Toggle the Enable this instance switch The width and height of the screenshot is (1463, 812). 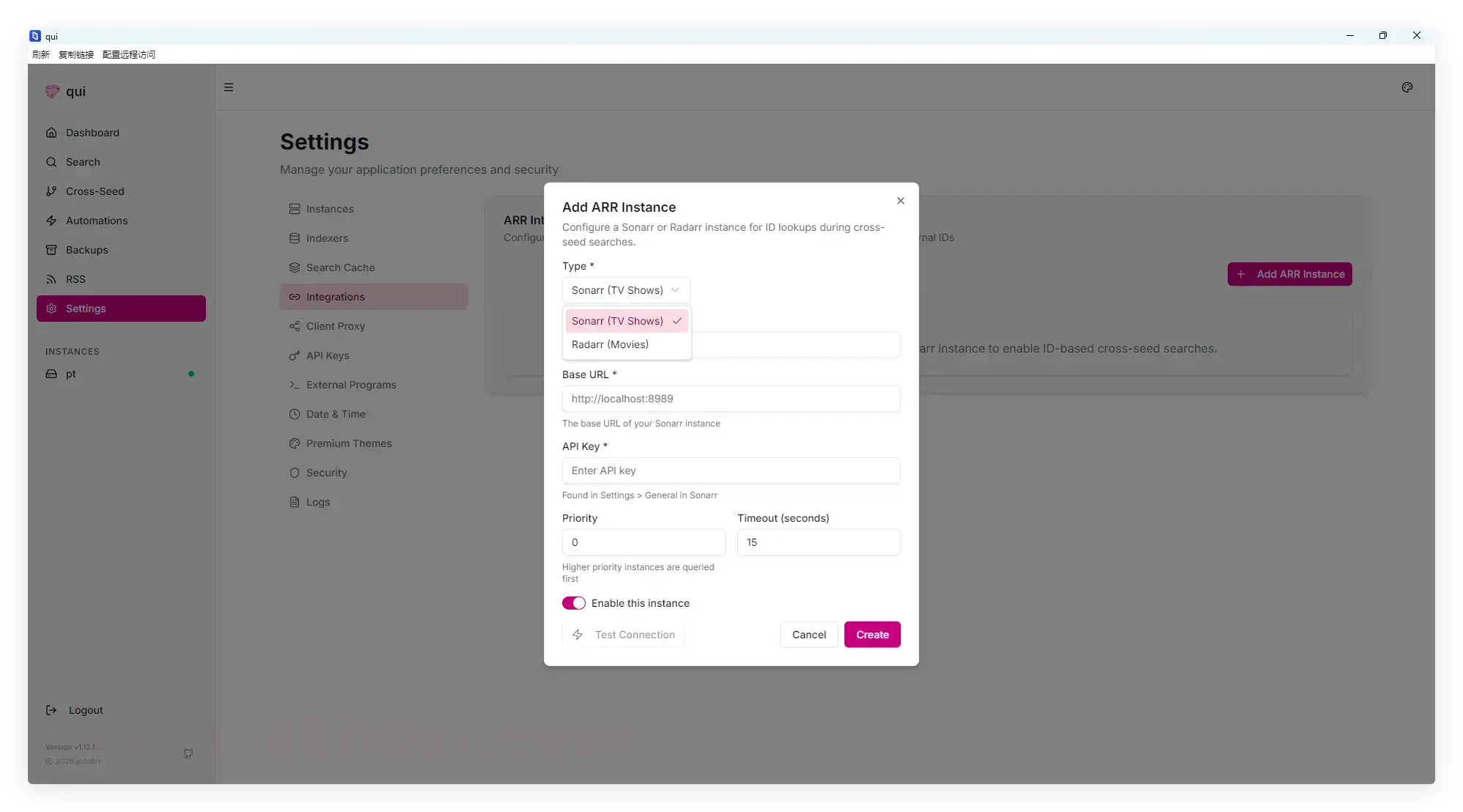pyautogui.click(x=573, y=603)
